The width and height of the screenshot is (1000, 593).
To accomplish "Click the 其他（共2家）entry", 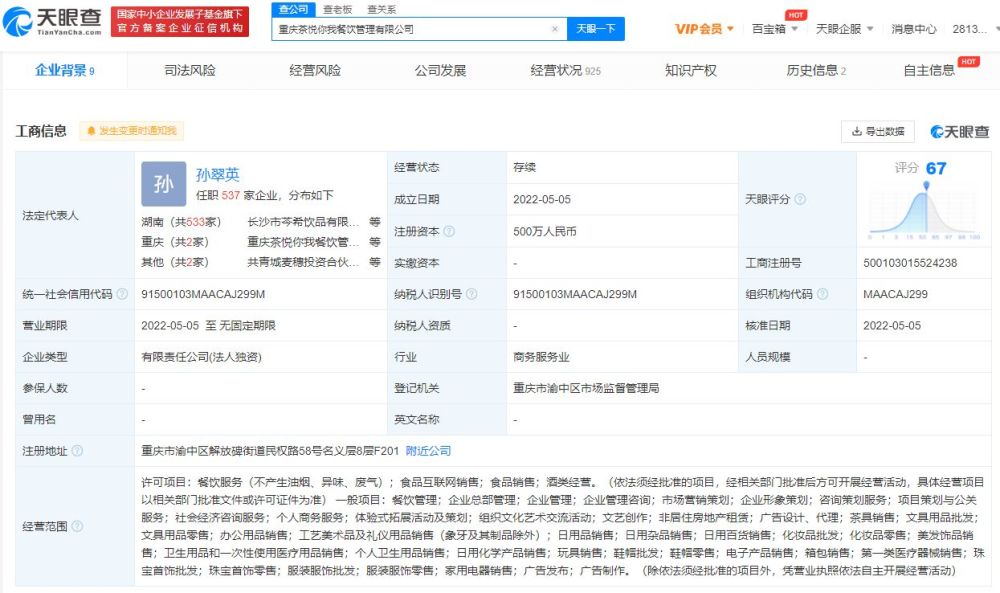I will (175, 262).
